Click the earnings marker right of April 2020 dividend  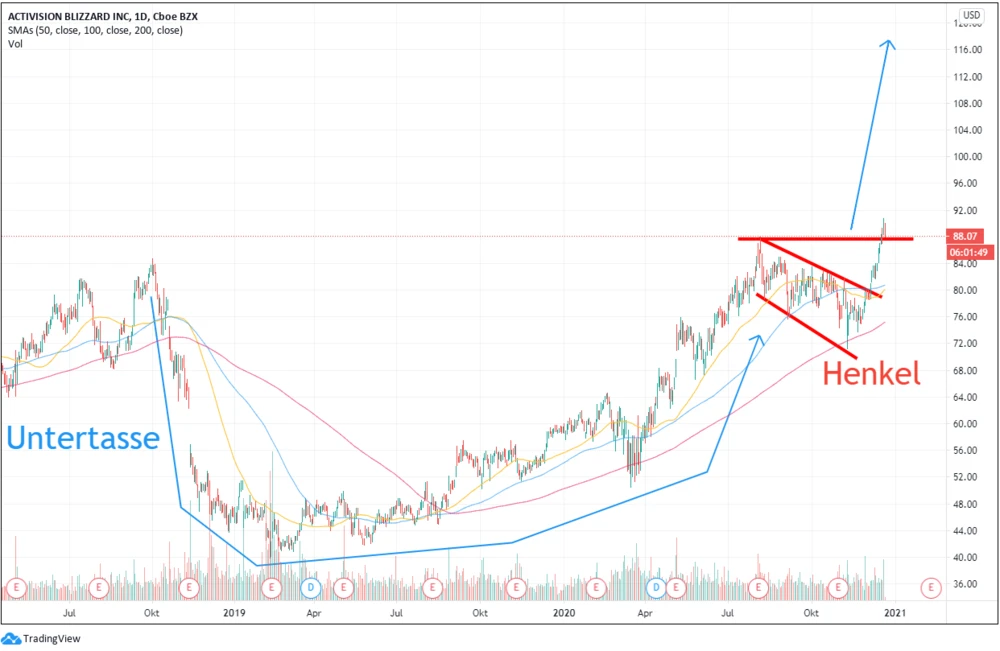click(676, 586)
